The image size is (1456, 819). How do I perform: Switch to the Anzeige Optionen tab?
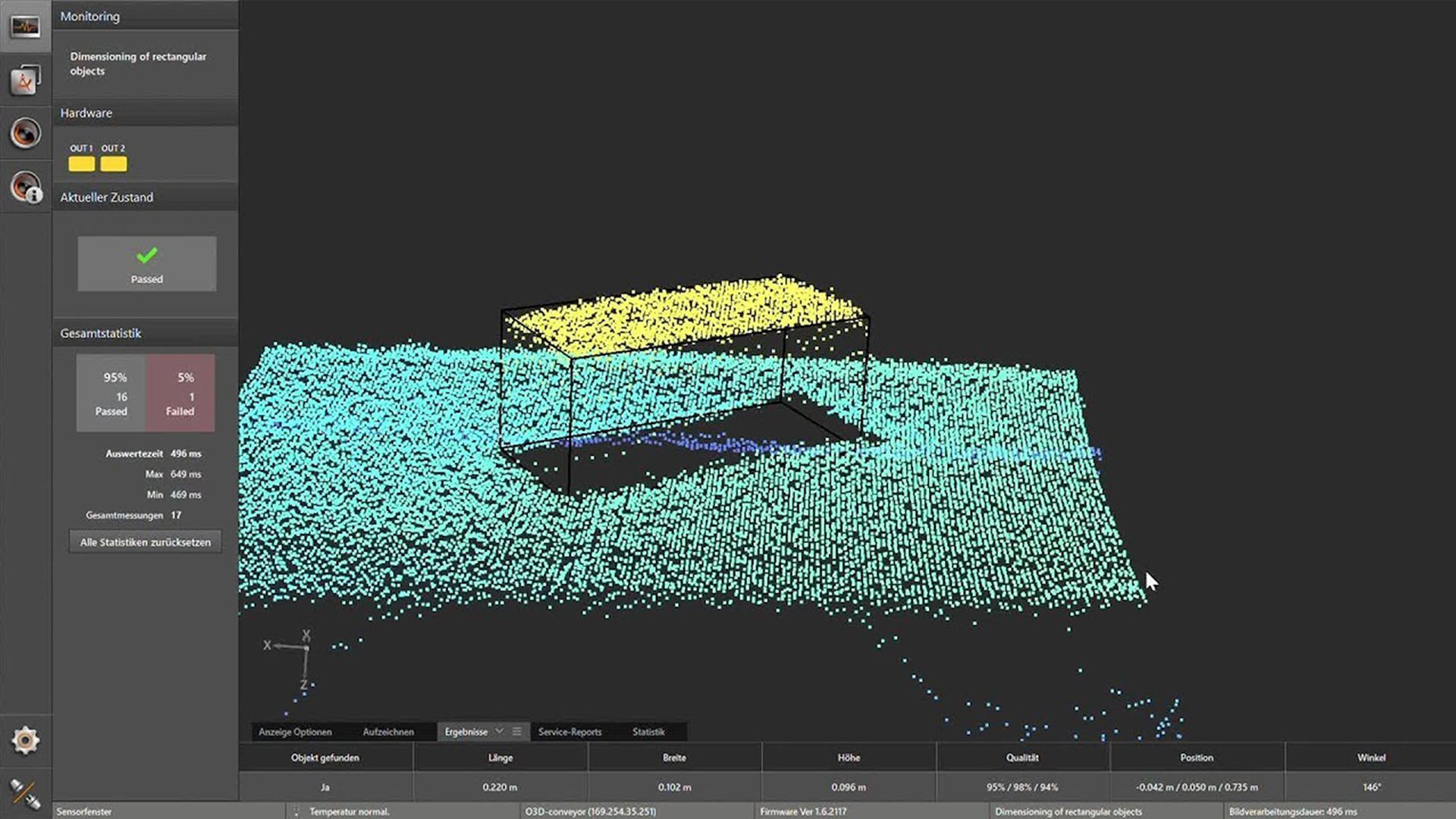[295, 732]
